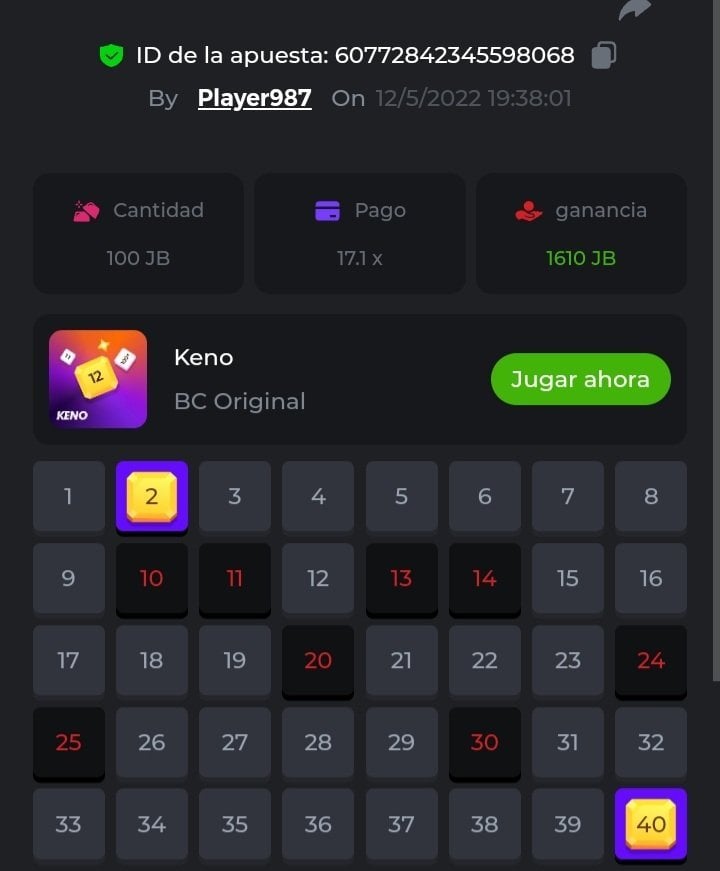720x871 pixels.
Task: Tap number 1 on the board
Action: (x=69, y=497)
